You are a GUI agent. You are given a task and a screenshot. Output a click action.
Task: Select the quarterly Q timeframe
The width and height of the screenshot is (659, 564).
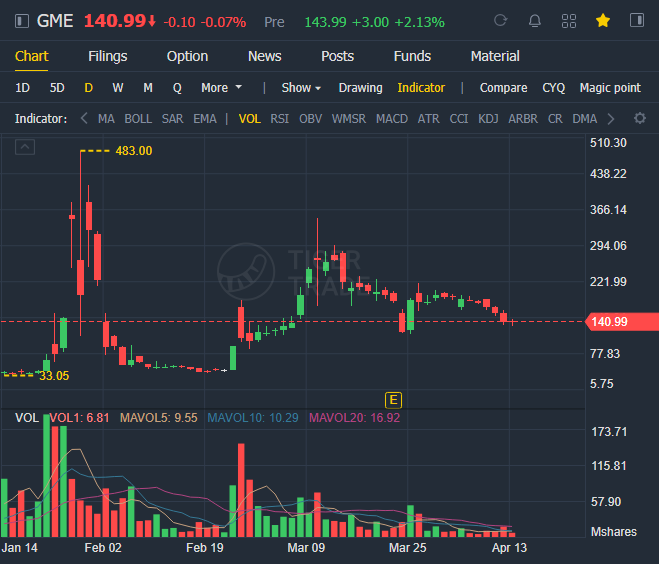coord(177,88)
